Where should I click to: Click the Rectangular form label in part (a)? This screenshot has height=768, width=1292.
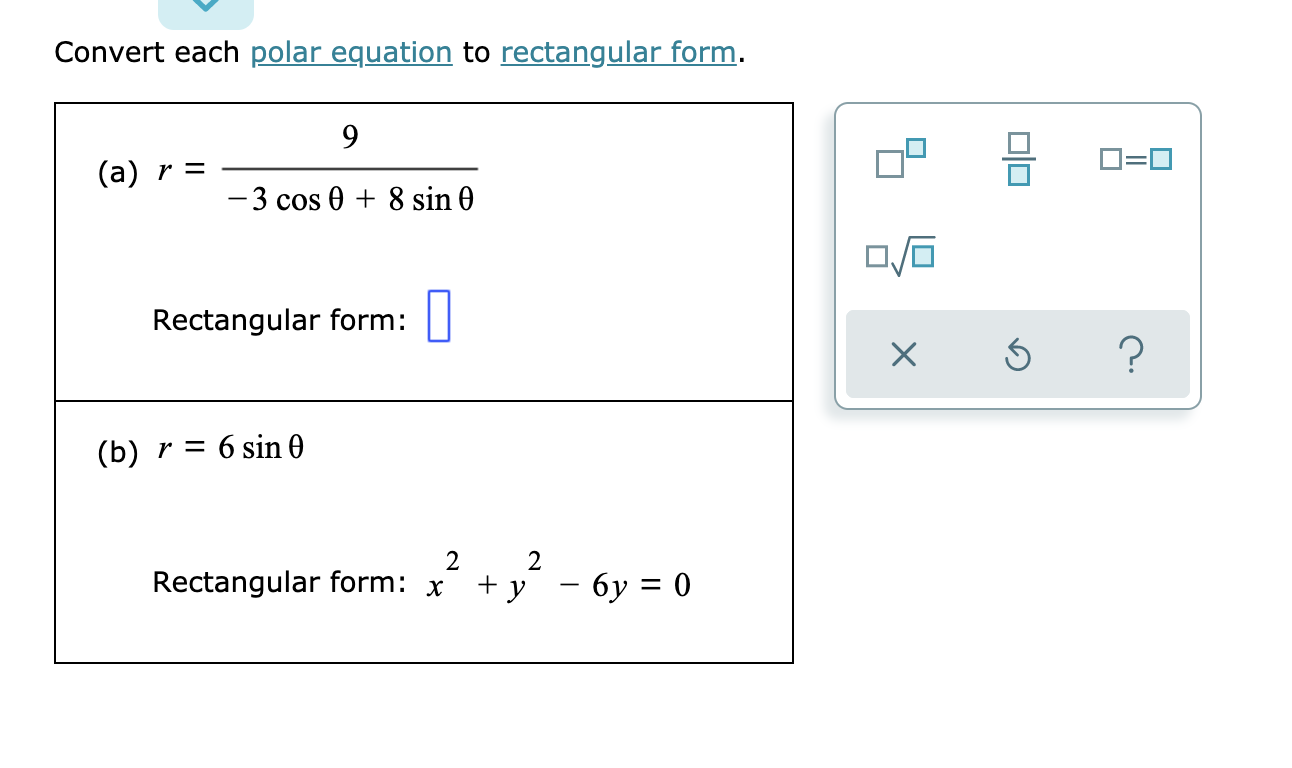279,320
